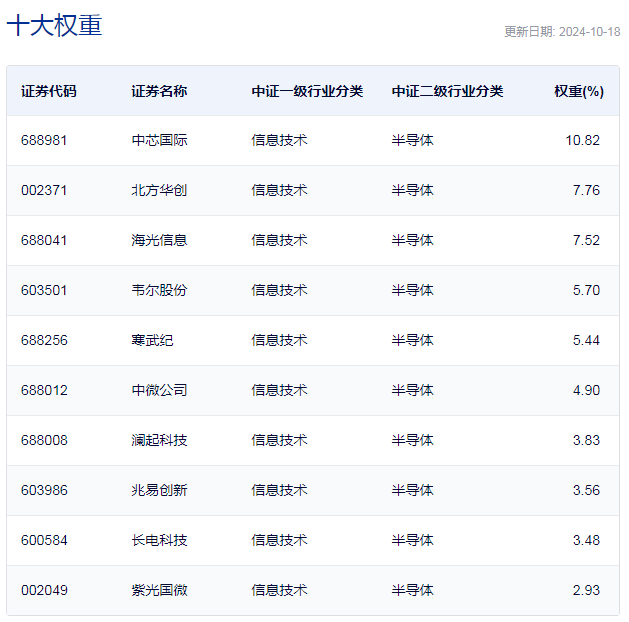Click 半导体 in the 海光信息 row

(412, 240)
